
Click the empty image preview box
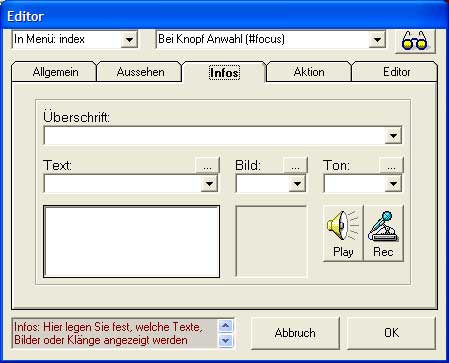pyautogui.click(x=271, y=241)
